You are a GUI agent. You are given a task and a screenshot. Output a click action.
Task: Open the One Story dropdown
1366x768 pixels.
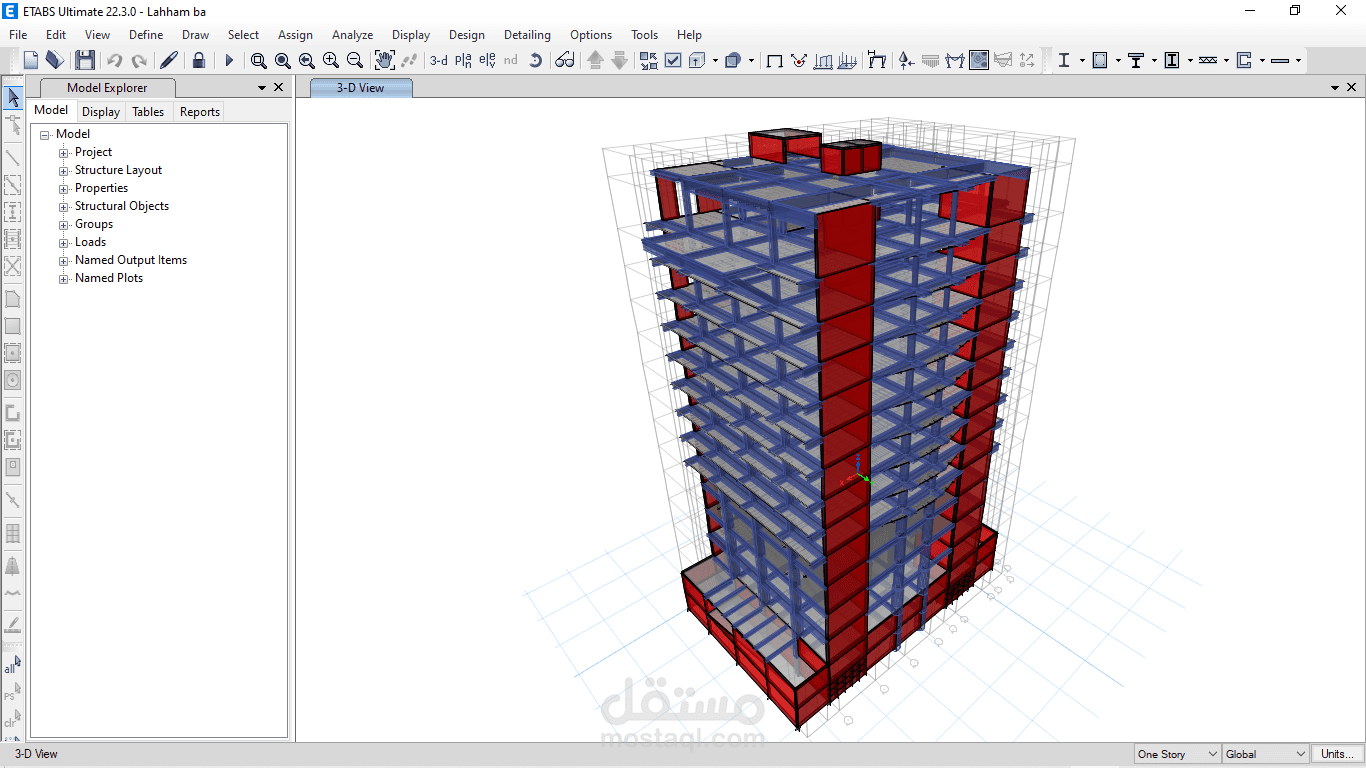point(1178,754)
